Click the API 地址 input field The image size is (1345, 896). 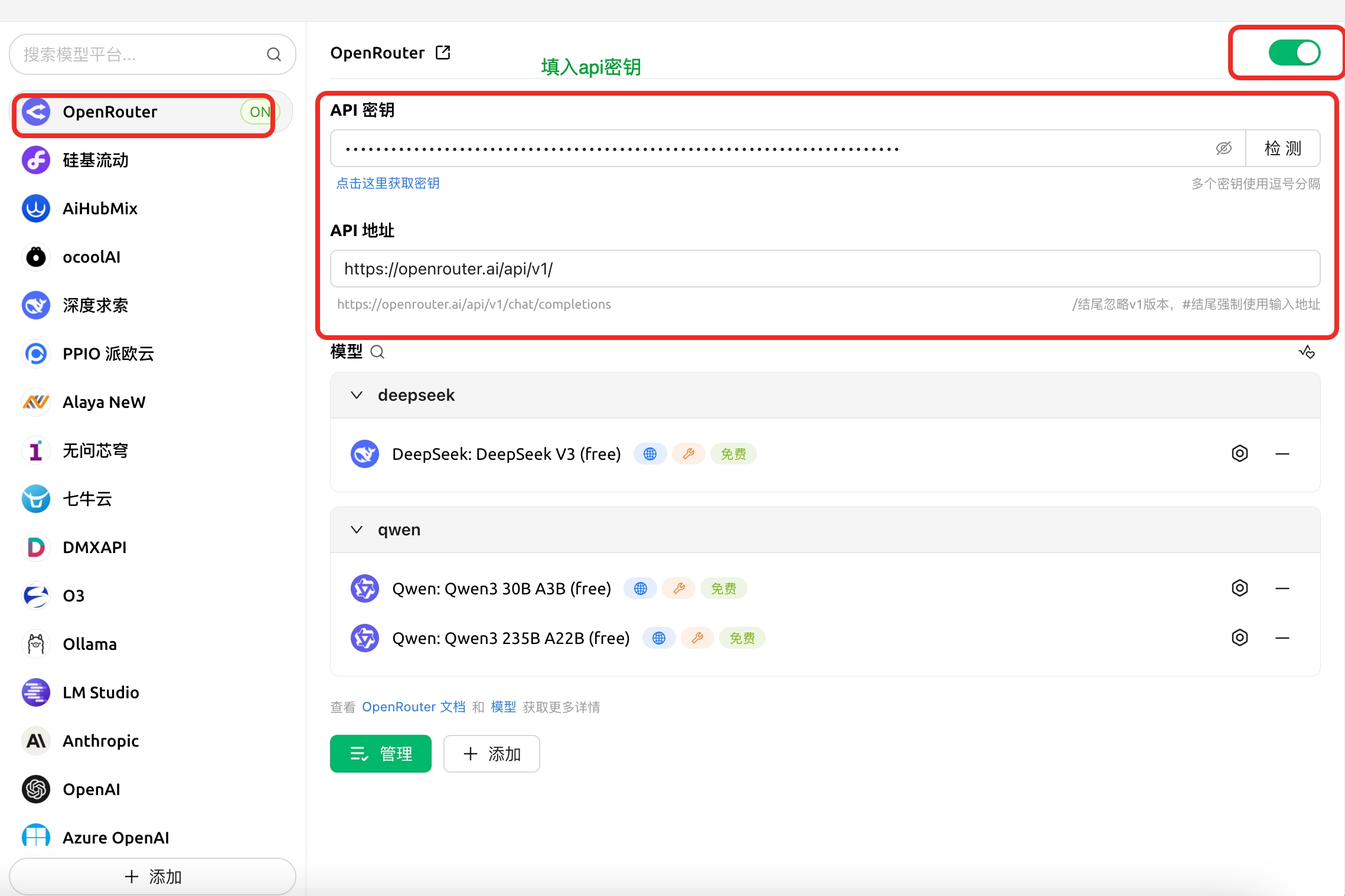click(824, 269)
